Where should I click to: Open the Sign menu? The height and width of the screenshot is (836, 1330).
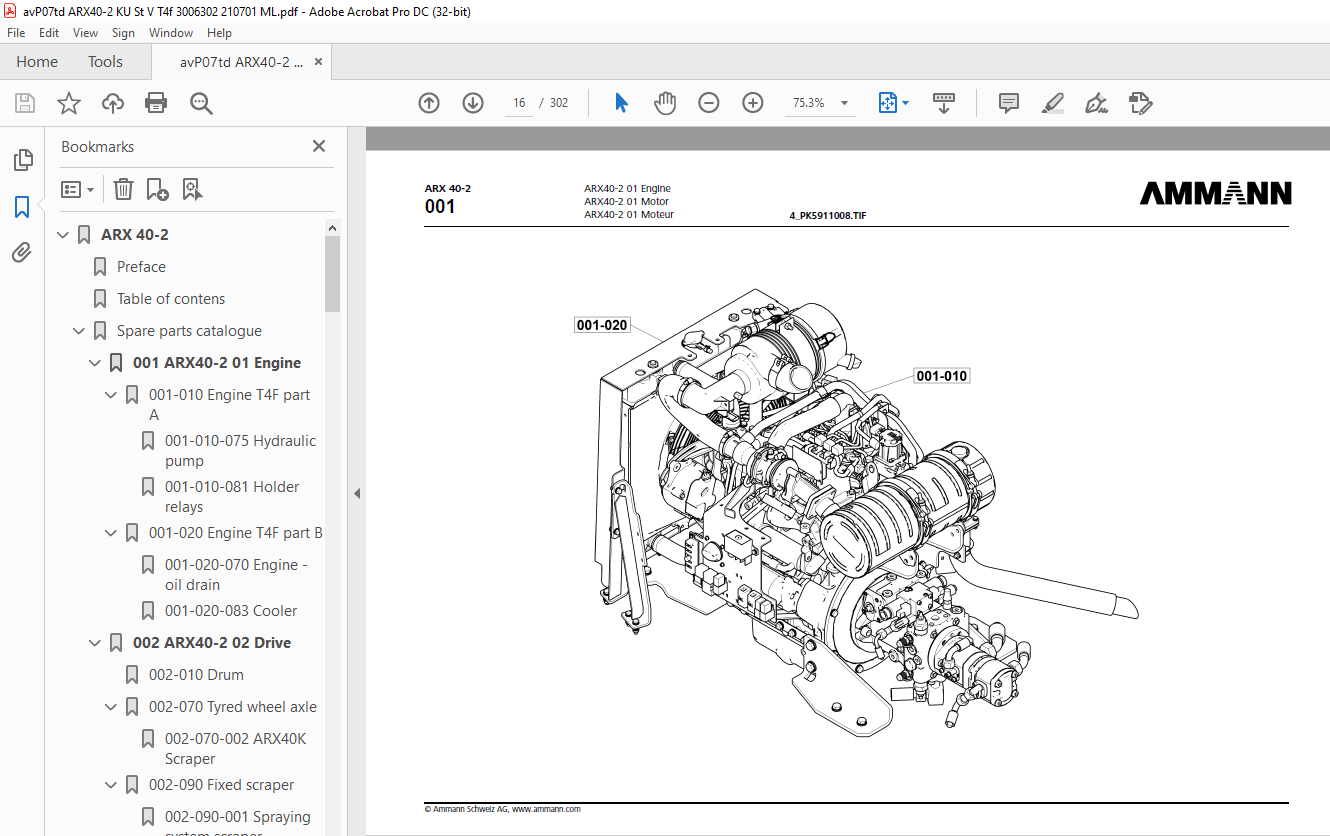click(123, 33)
